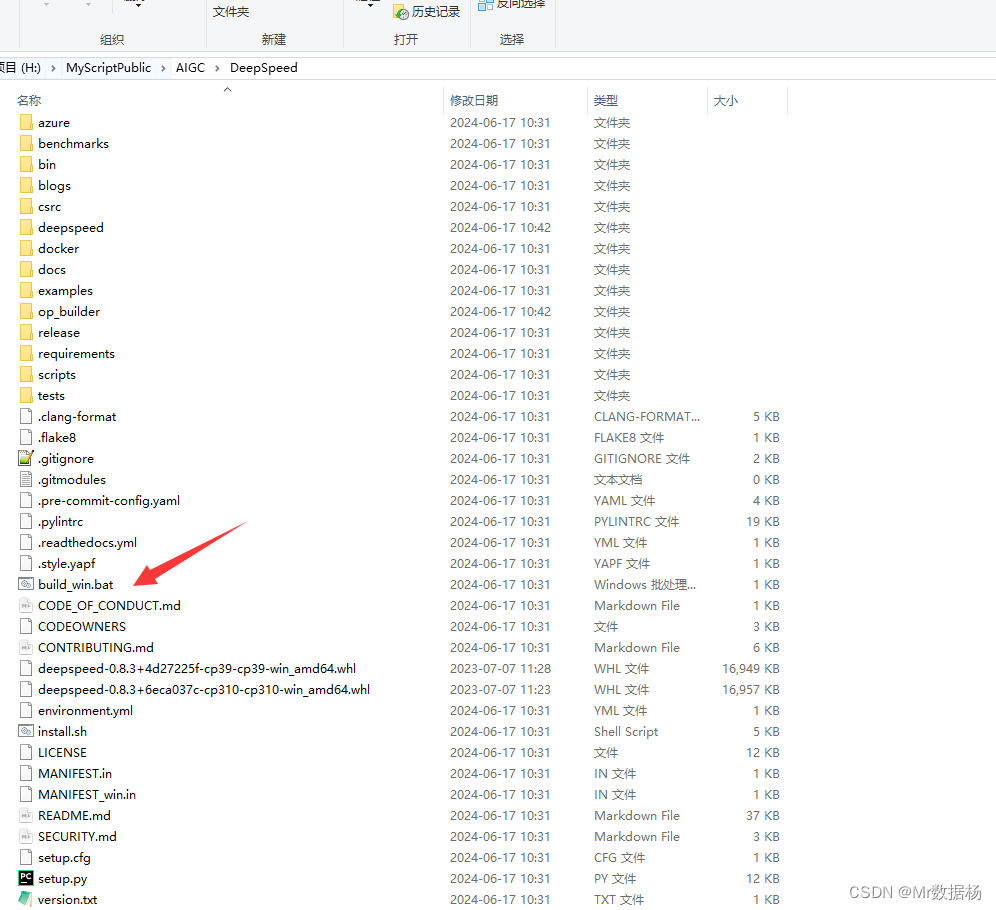This screenshot has height=910, width=996.
Task: Open the setup.py Python file
Action: pyautogui.click(x=62, y=878)
